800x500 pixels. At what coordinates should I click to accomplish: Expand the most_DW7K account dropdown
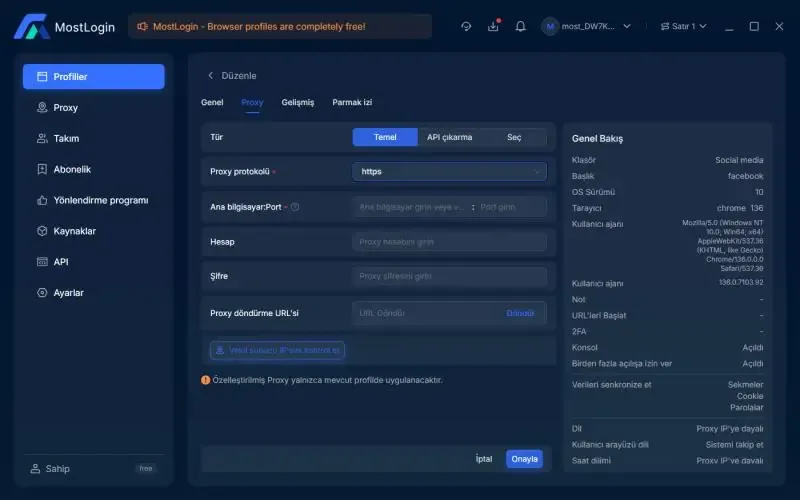pyautogui.click(x=627, y=26)
